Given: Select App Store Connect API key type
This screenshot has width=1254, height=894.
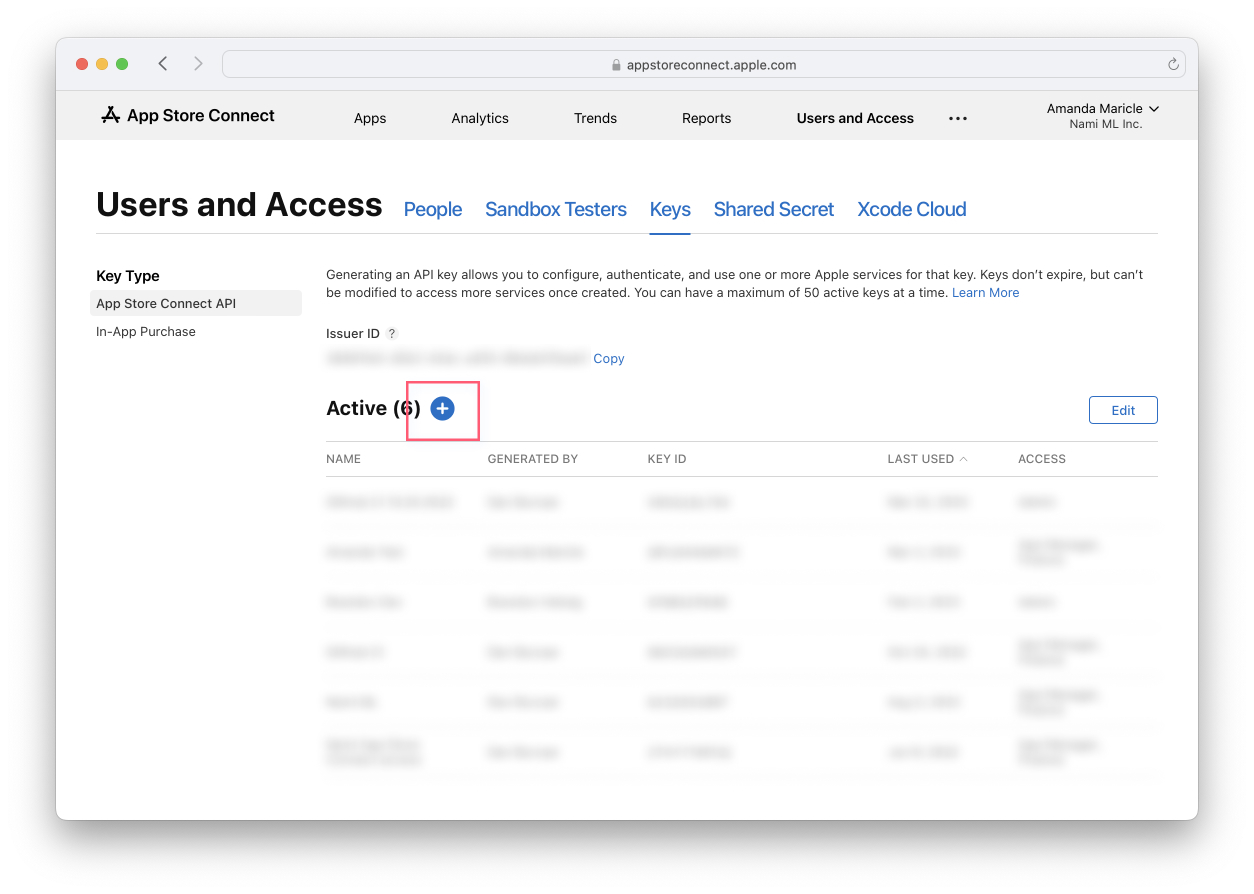Looking at the screenshot, I should coord(196,303).
